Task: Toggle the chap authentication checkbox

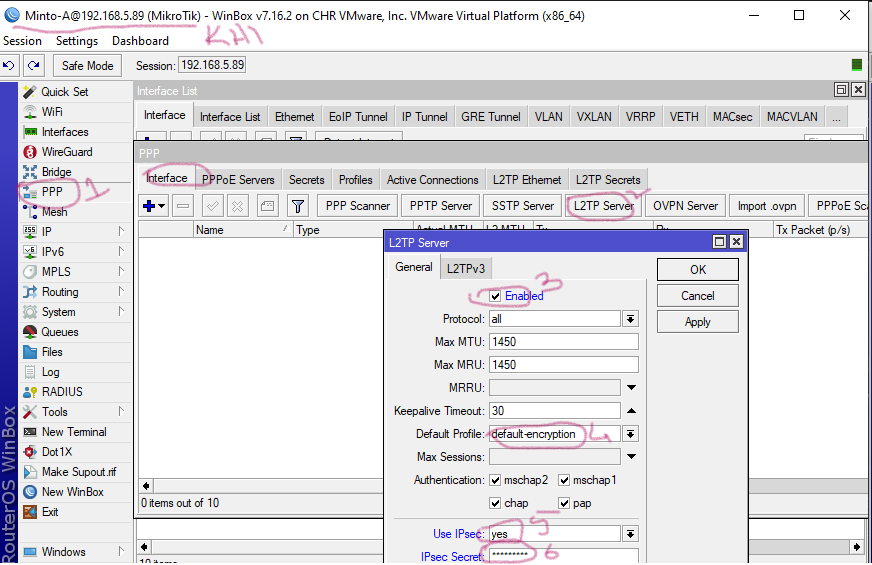Action: [x=495, y=503]
